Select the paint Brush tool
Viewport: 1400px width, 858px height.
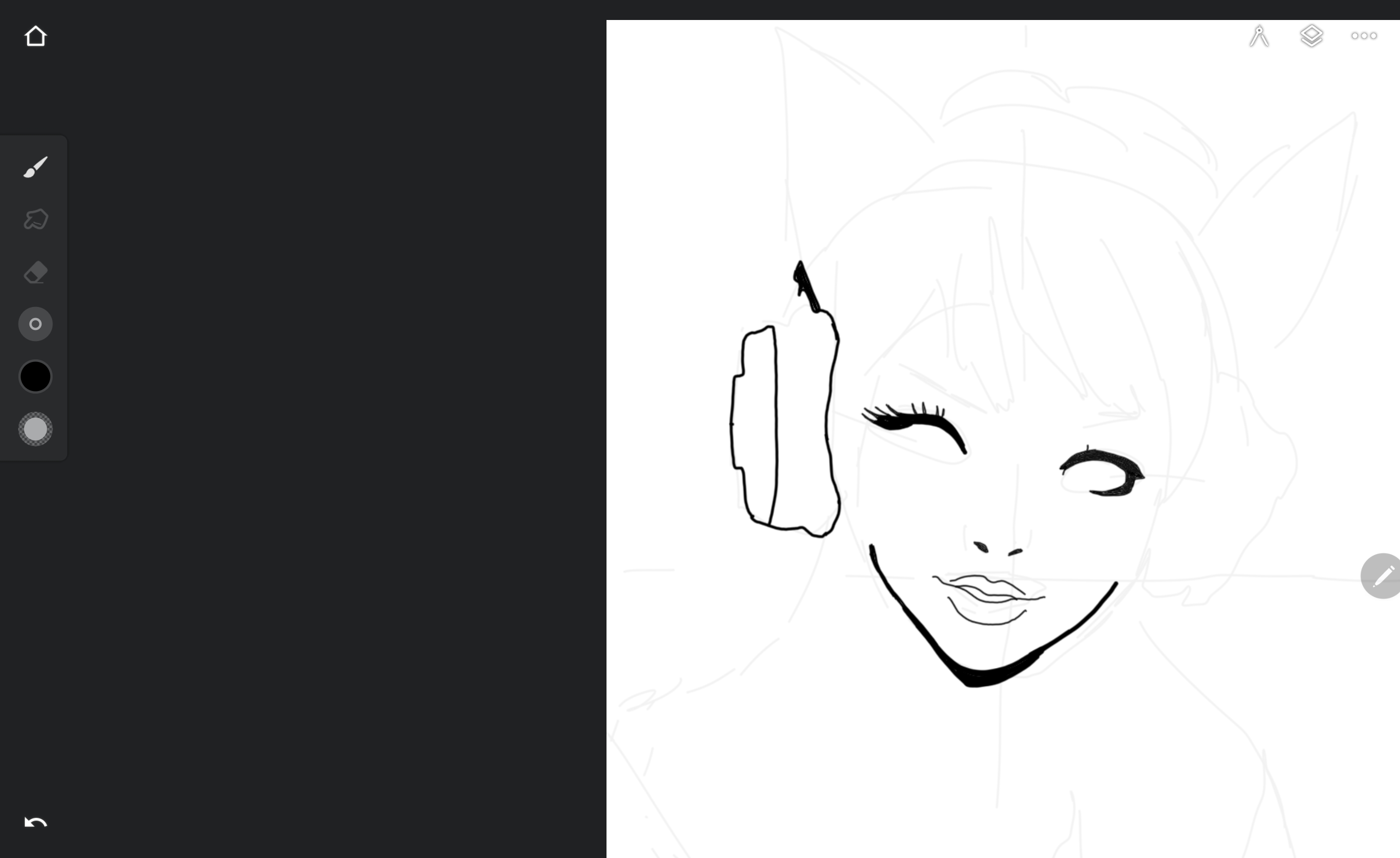(x=35, y=167)
